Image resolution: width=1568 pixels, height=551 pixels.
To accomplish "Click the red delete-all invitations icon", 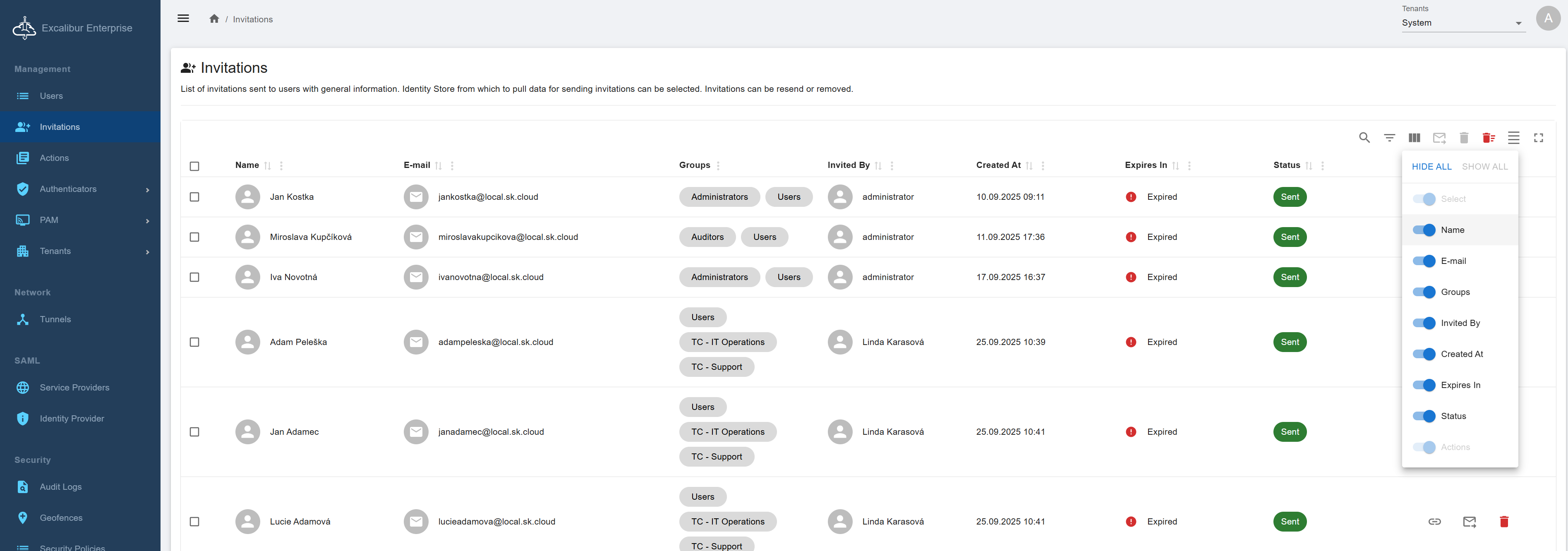I will [x=1488, y=138].
